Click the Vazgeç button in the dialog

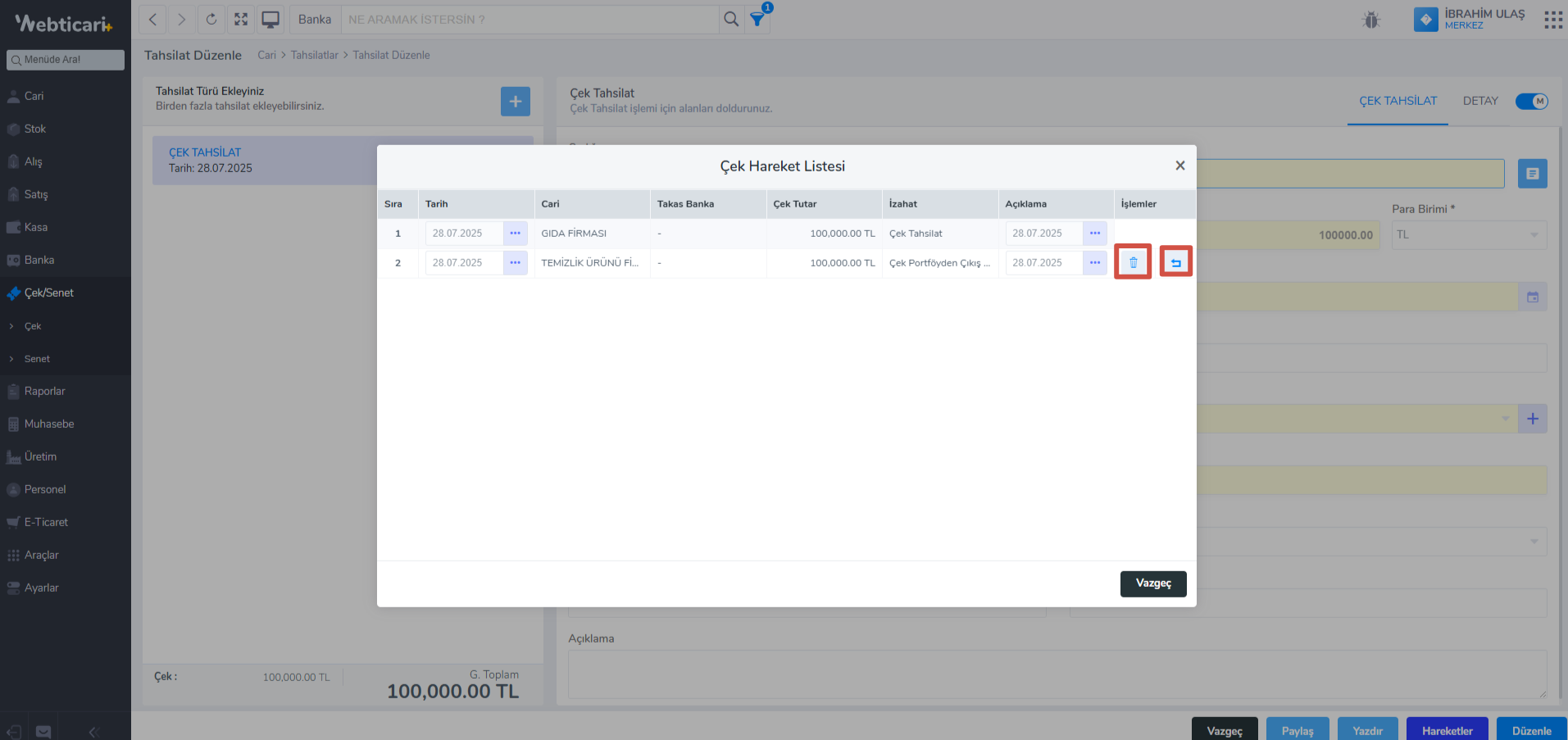click(1152, 583)
